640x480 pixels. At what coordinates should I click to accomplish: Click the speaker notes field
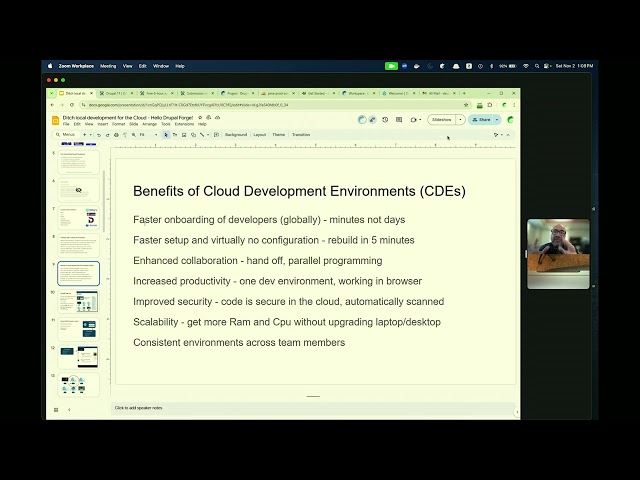click(x=313, y=408)
